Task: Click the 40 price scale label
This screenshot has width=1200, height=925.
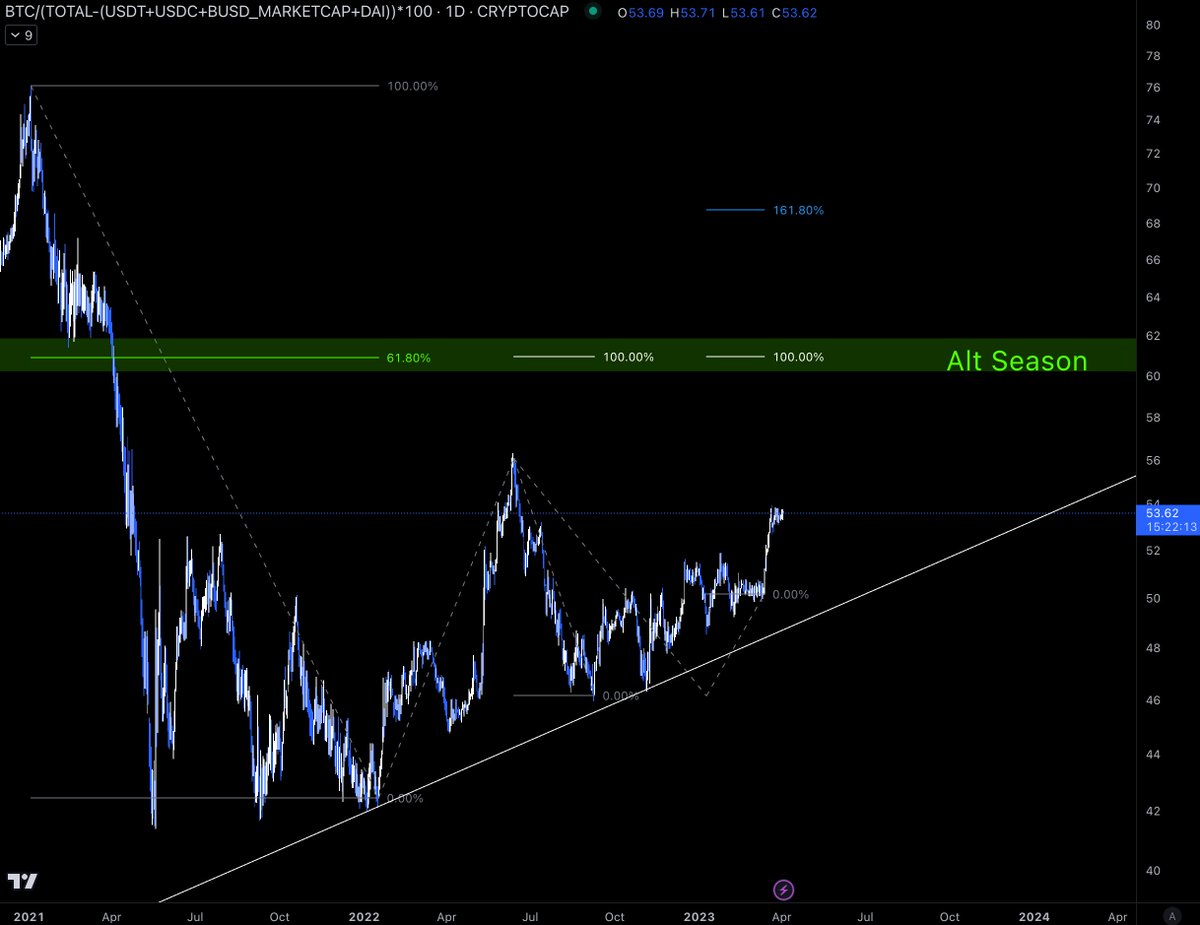Action: tap(1152, 871)
